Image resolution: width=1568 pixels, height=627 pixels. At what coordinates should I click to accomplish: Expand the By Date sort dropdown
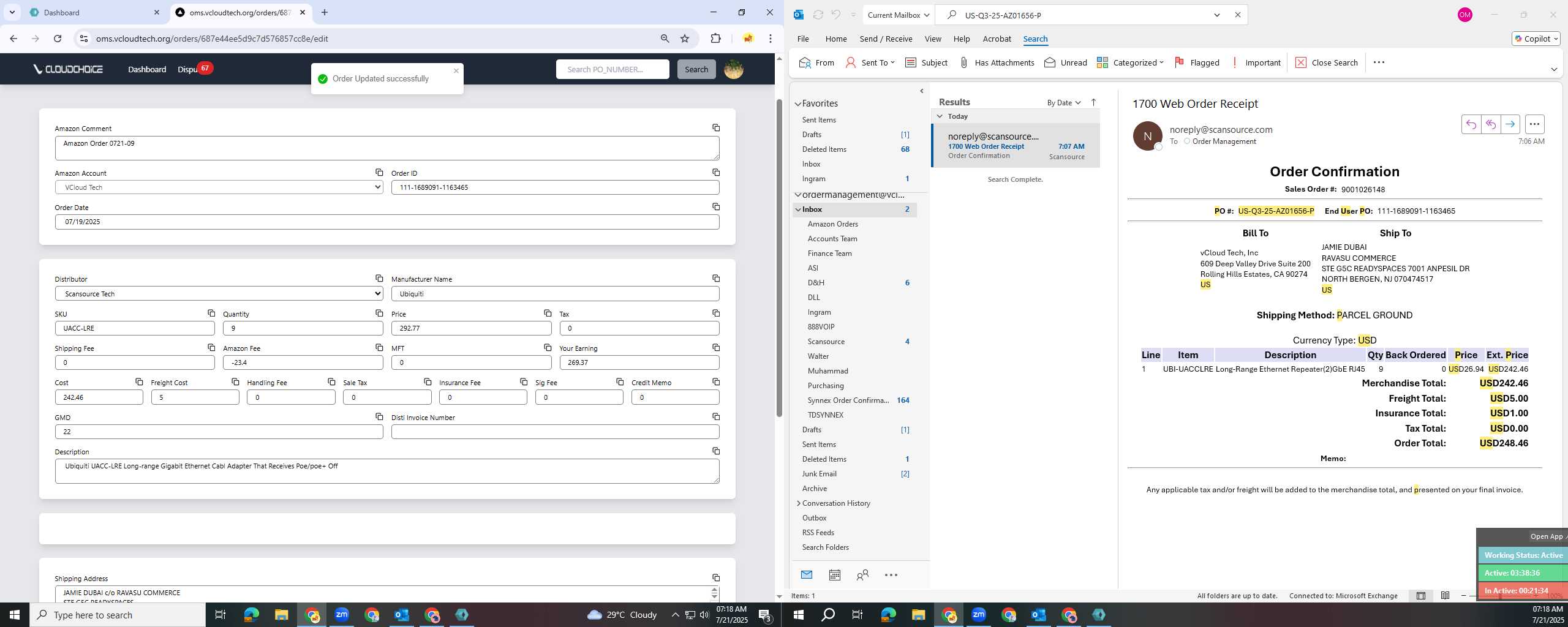tap(1064, 102)
